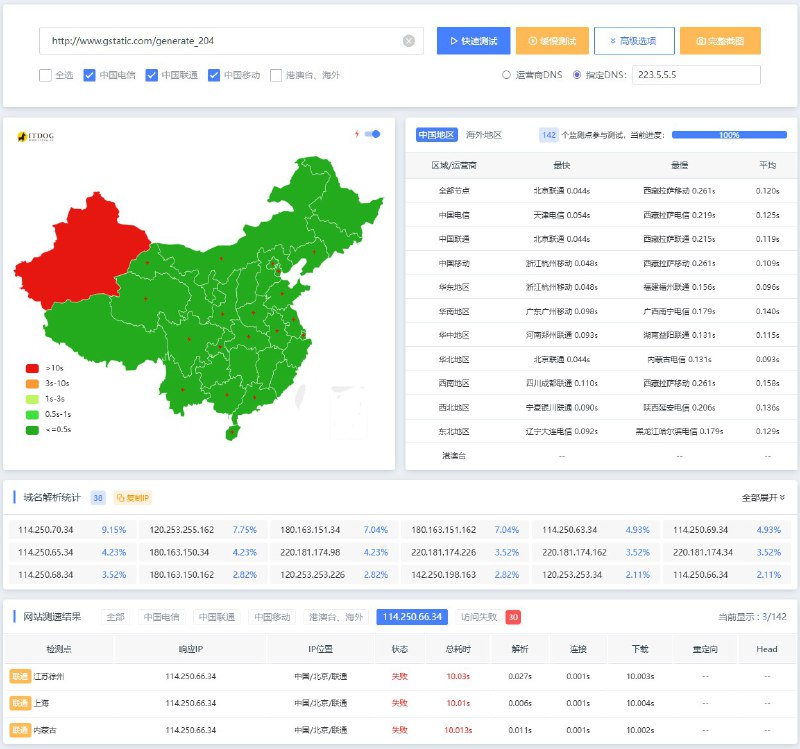This screenshot has width=800, height=749.
Task: Click the play icon on 快速测试 button
Action: coord(452,41)
